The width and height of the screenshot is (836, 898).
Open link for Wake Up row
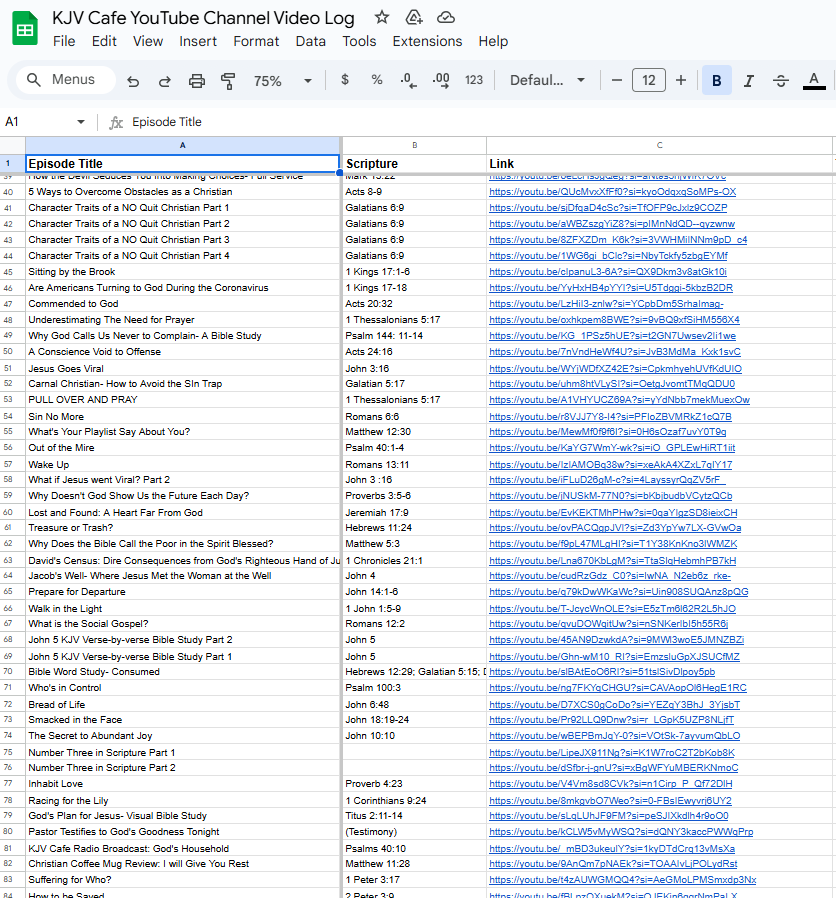tap(610, 464)
